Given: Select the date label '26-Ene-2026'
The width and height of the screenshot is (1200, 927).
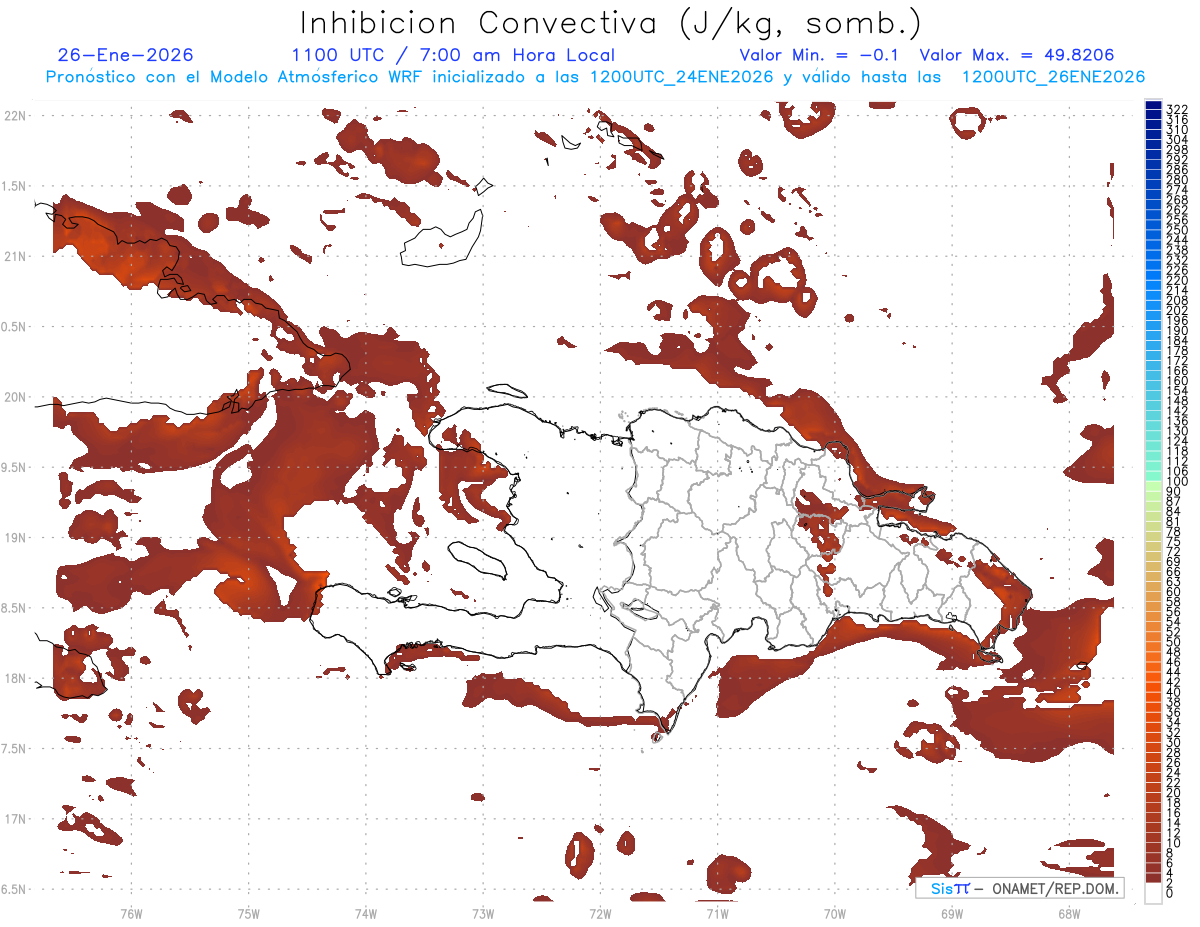Looking at the screenshot, I should [126, 56].
